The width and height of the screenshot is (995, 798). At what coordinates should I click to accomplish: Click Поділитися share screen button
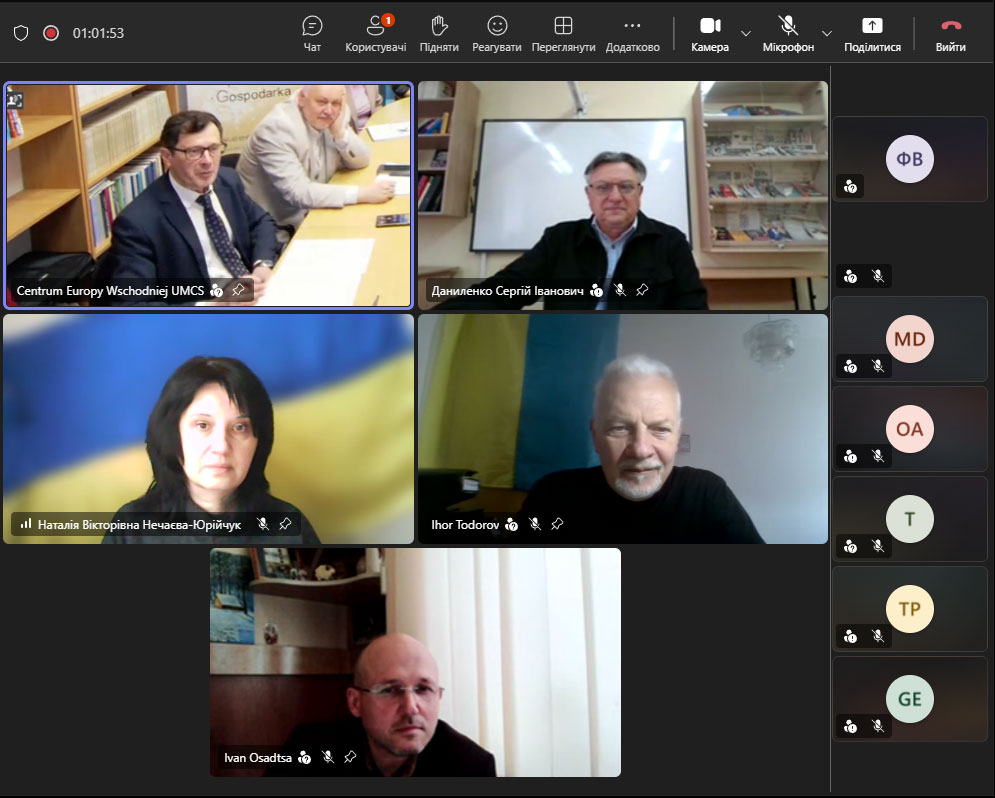(873, 34)
